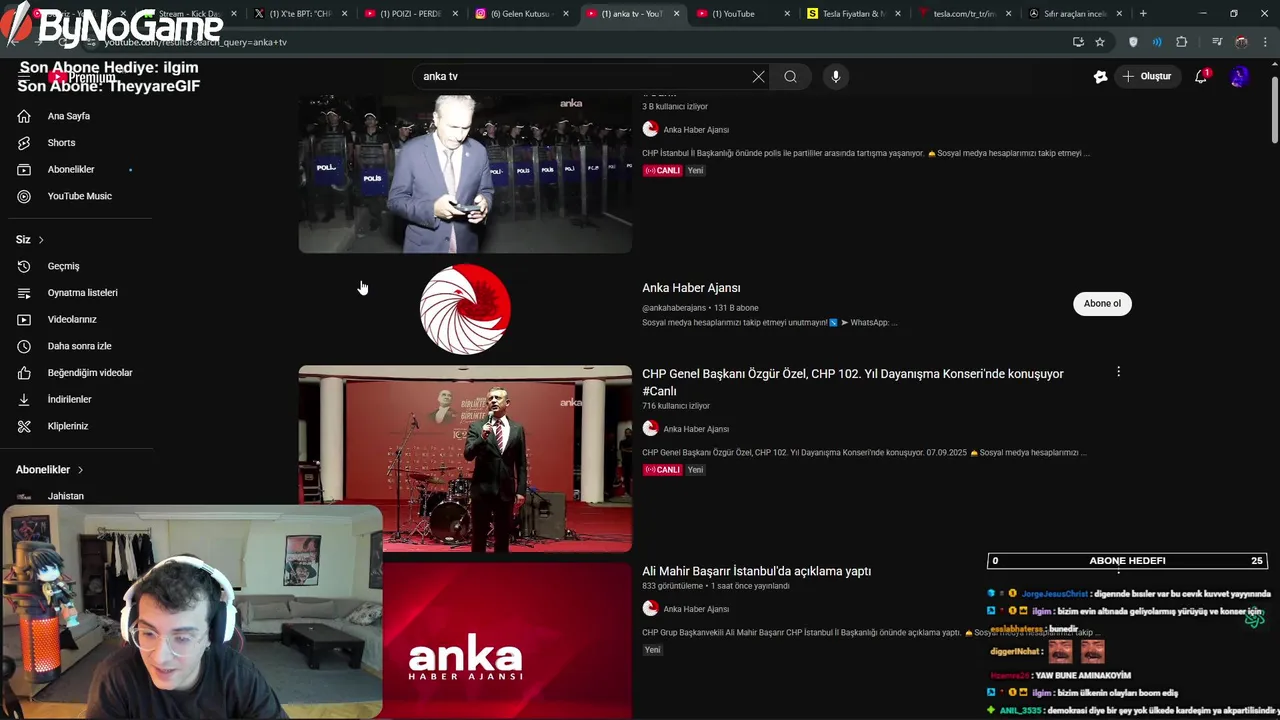The image size is (1280, 720).
Task: Open channel name under Ali Mahir video
Action: pyautogui.click(x=696, y=609)
